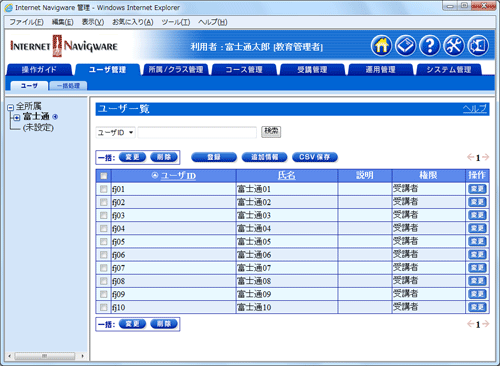Toggle the select-all checkbox in table header
The image size is (500, 366).
tap(104, 176)
